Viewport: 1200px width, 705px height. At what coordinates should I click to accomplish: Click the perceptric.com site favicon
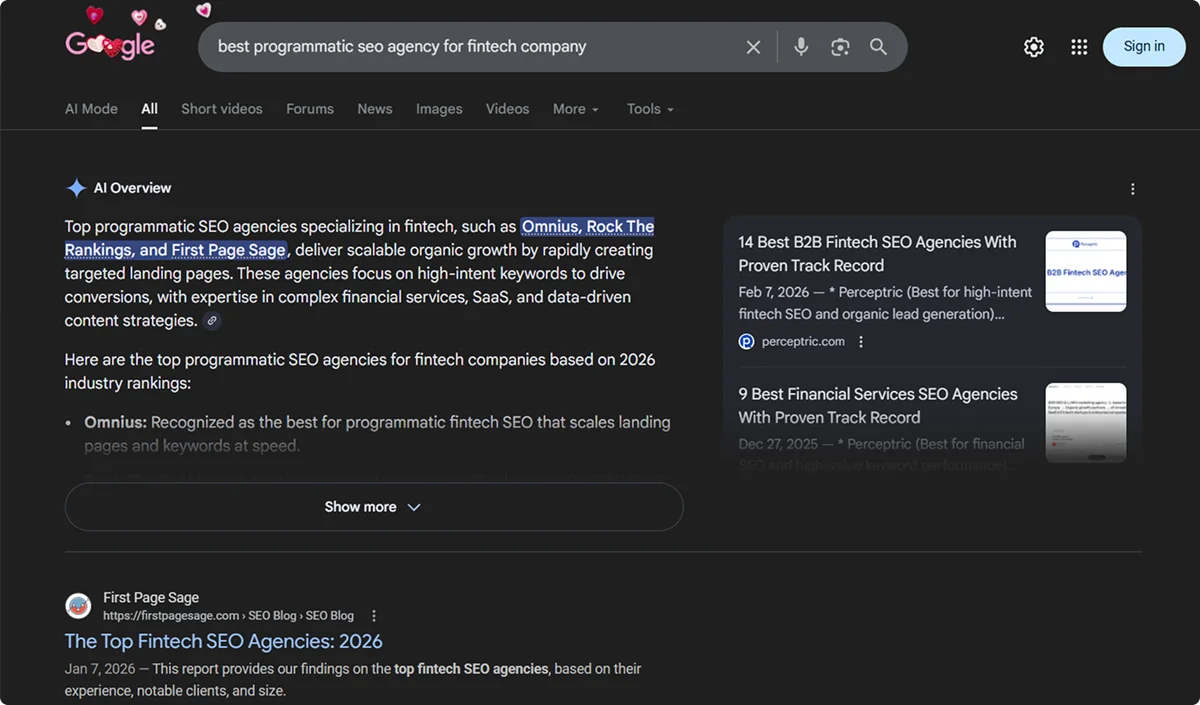click(746, 341)
